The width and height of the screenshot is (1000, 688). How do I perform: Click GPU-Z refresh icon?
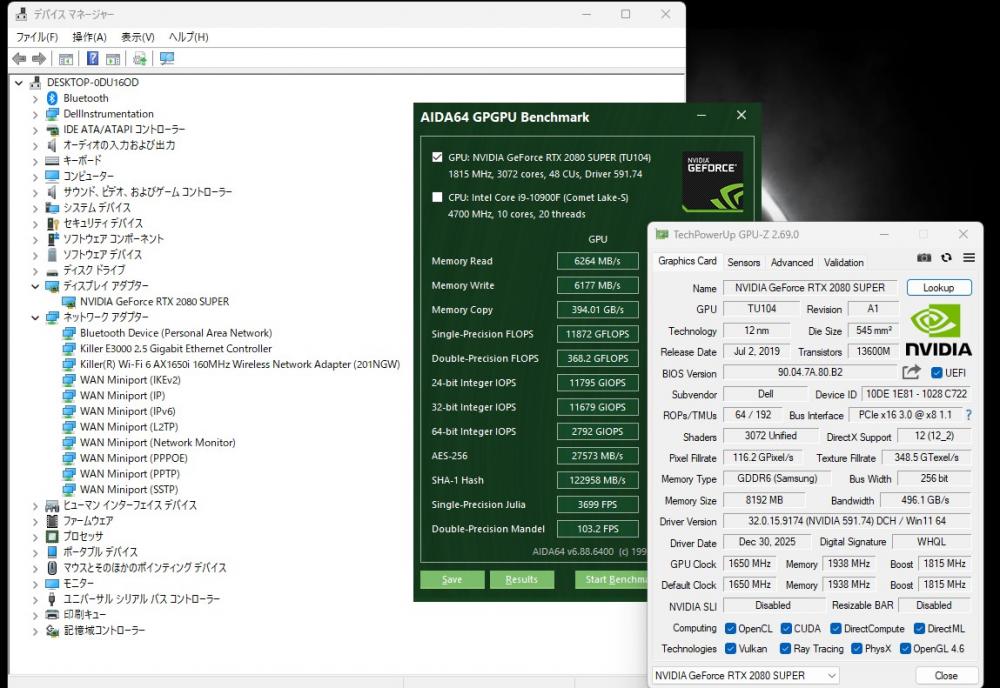[x=946, y=258]
